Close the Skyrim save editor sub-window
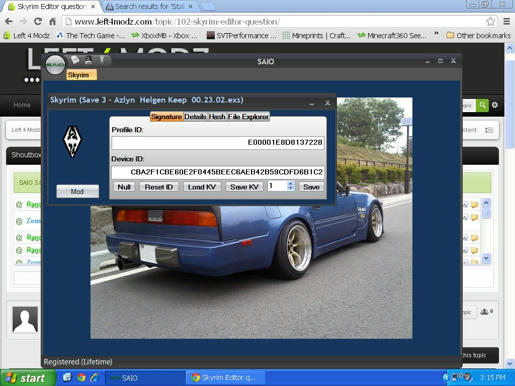The image size is (515, 386). (327, 103)
